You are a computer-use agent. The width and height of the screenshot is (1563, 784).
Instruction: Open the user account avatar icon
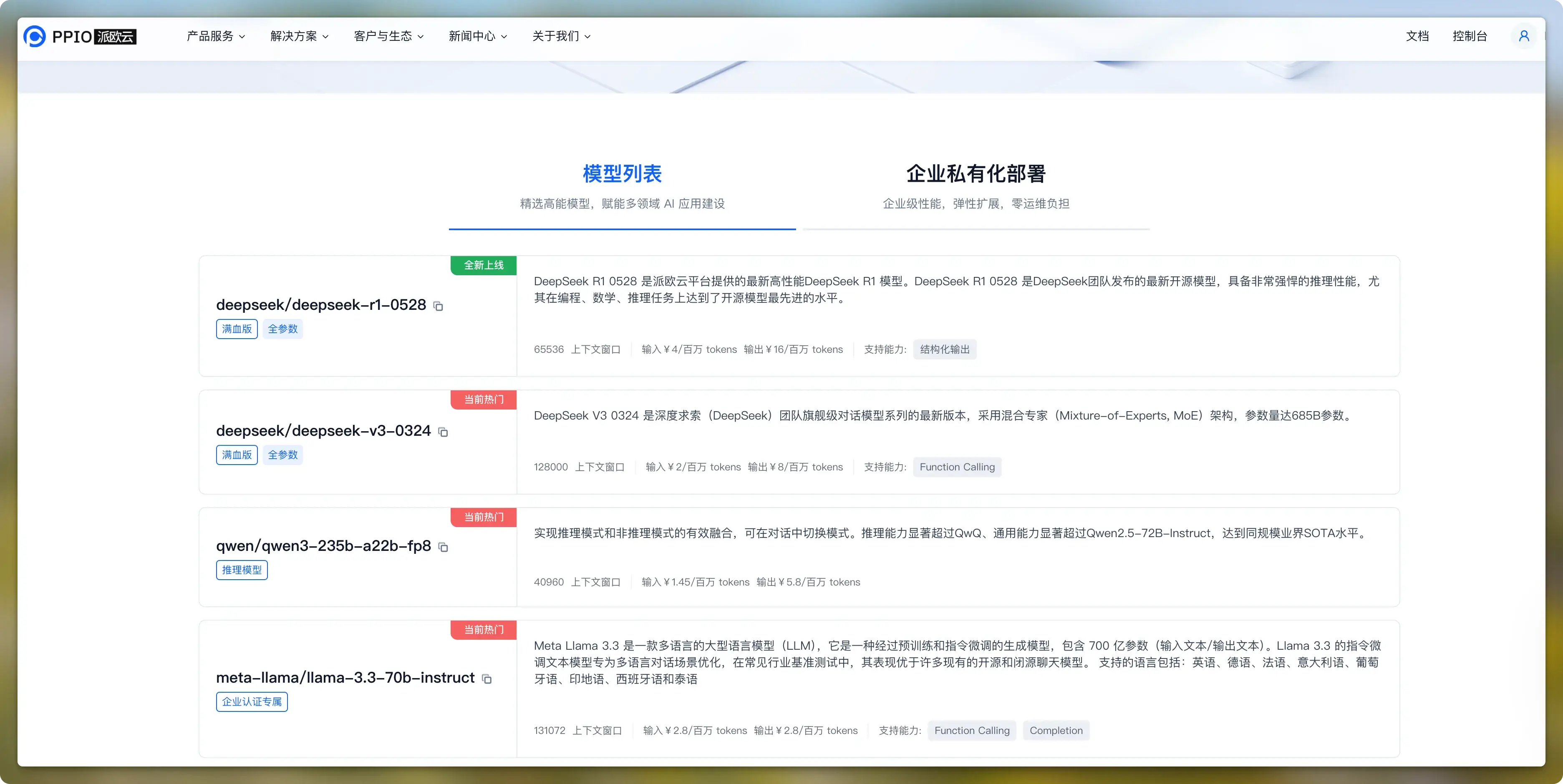tap(1523, 36)
